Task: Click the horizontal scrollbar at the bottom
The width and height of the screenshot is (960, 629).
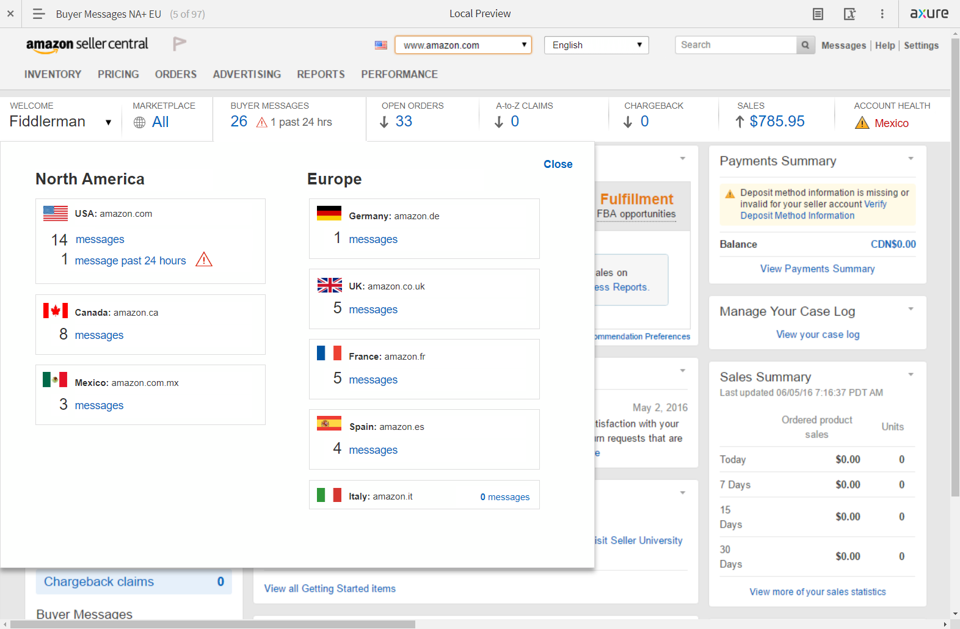Action: pyautogui.click(x=212, y=624)
